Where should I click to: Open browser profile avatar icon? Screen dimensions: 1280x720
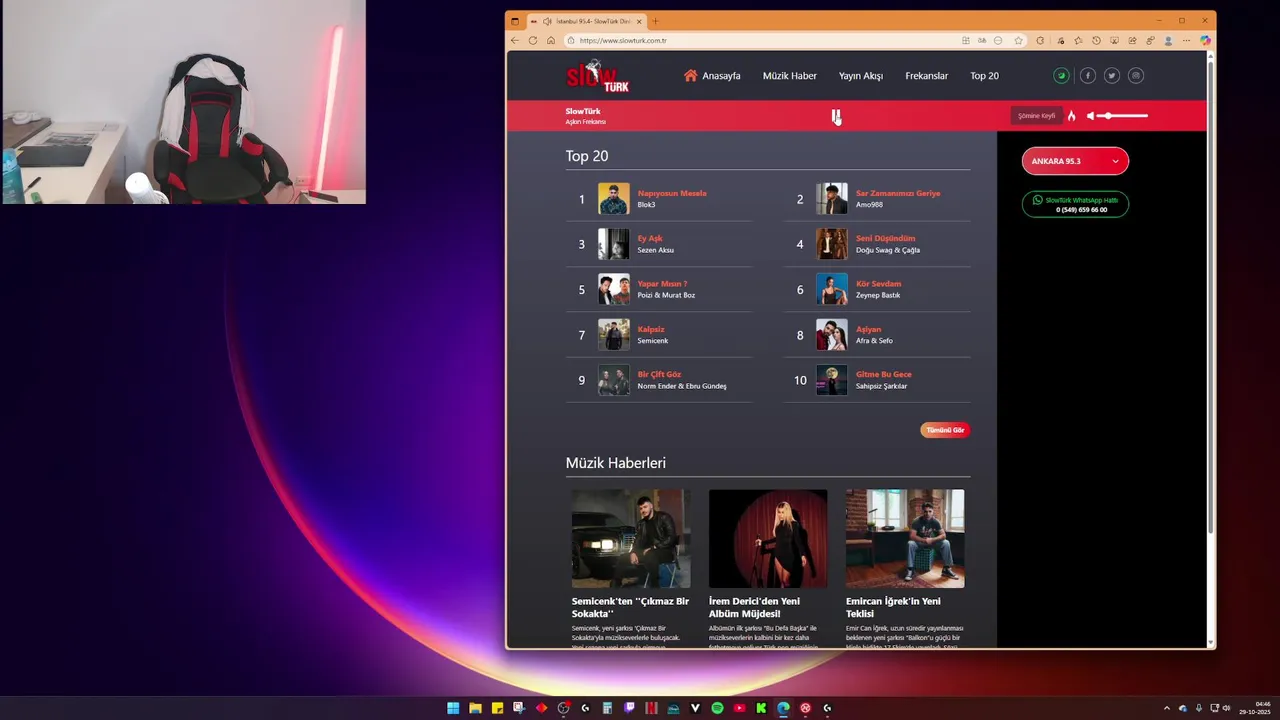1168,41
